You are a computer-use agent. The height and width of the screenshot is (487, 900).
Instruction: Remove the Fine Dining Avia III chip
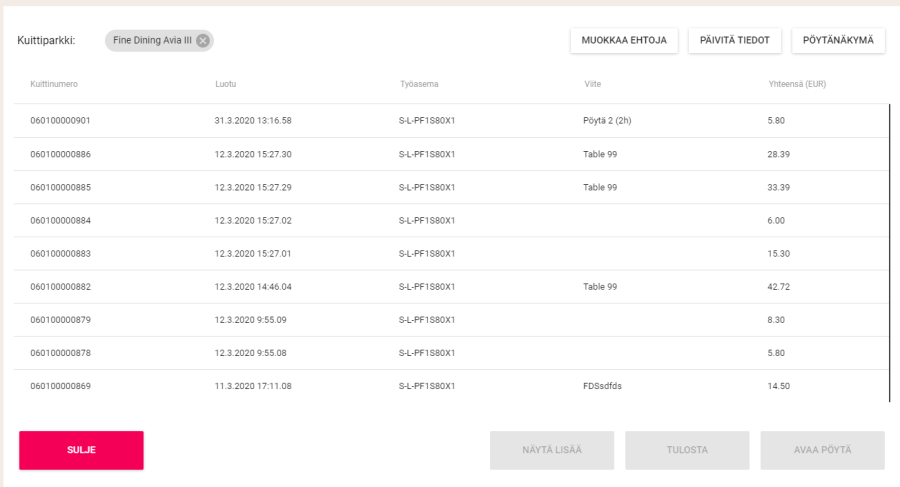click(203, 40)
